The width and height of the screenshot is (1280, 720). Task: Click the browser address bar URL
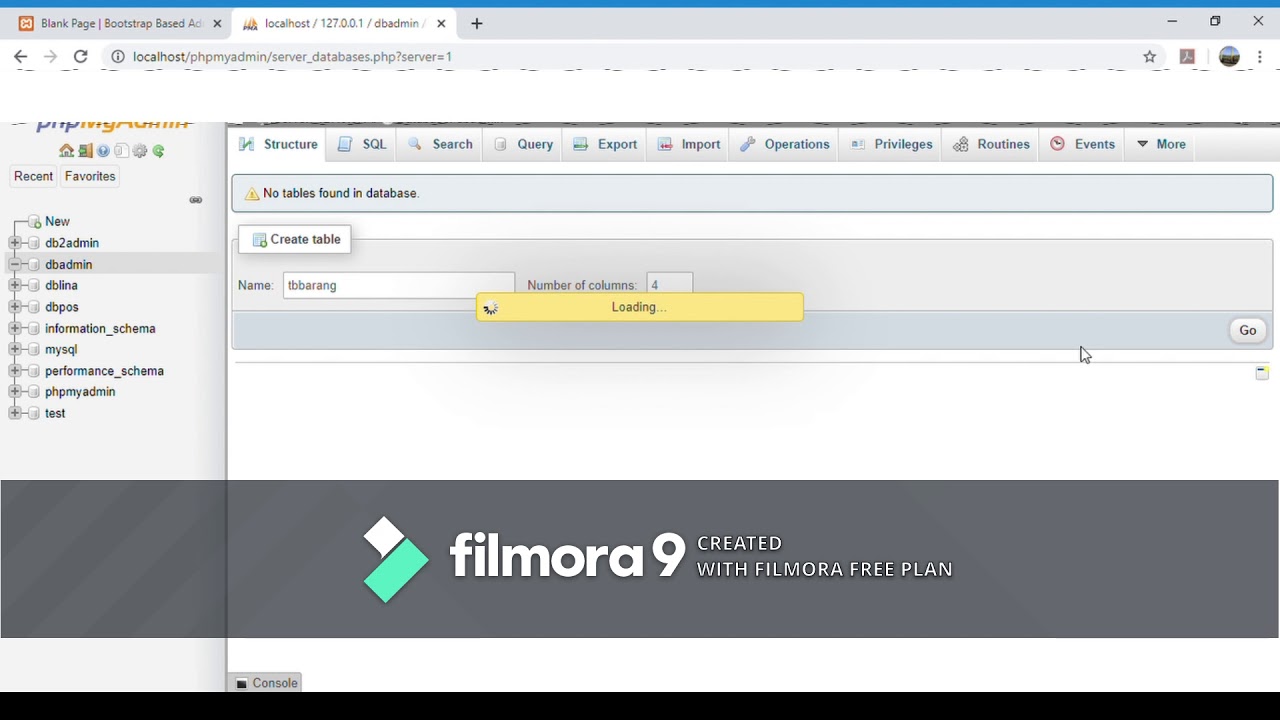[292, 57]
